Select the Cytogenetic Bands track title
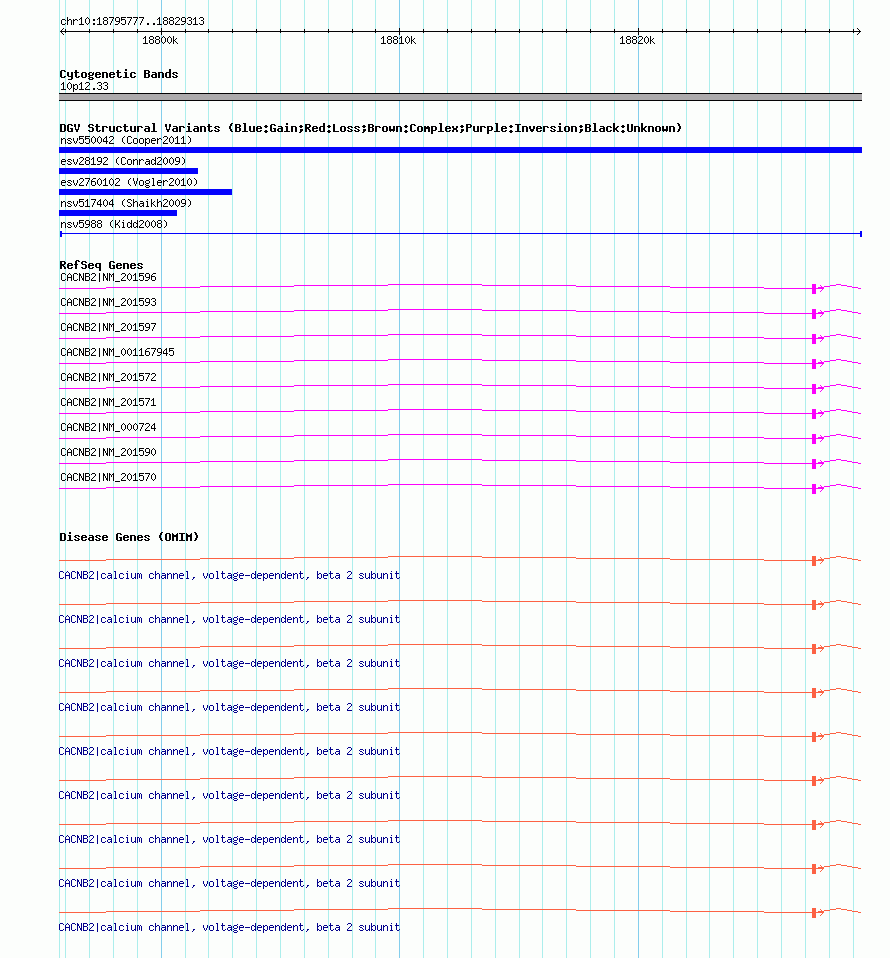This screenshot has width=890, height=958. [x=119, y=74]
